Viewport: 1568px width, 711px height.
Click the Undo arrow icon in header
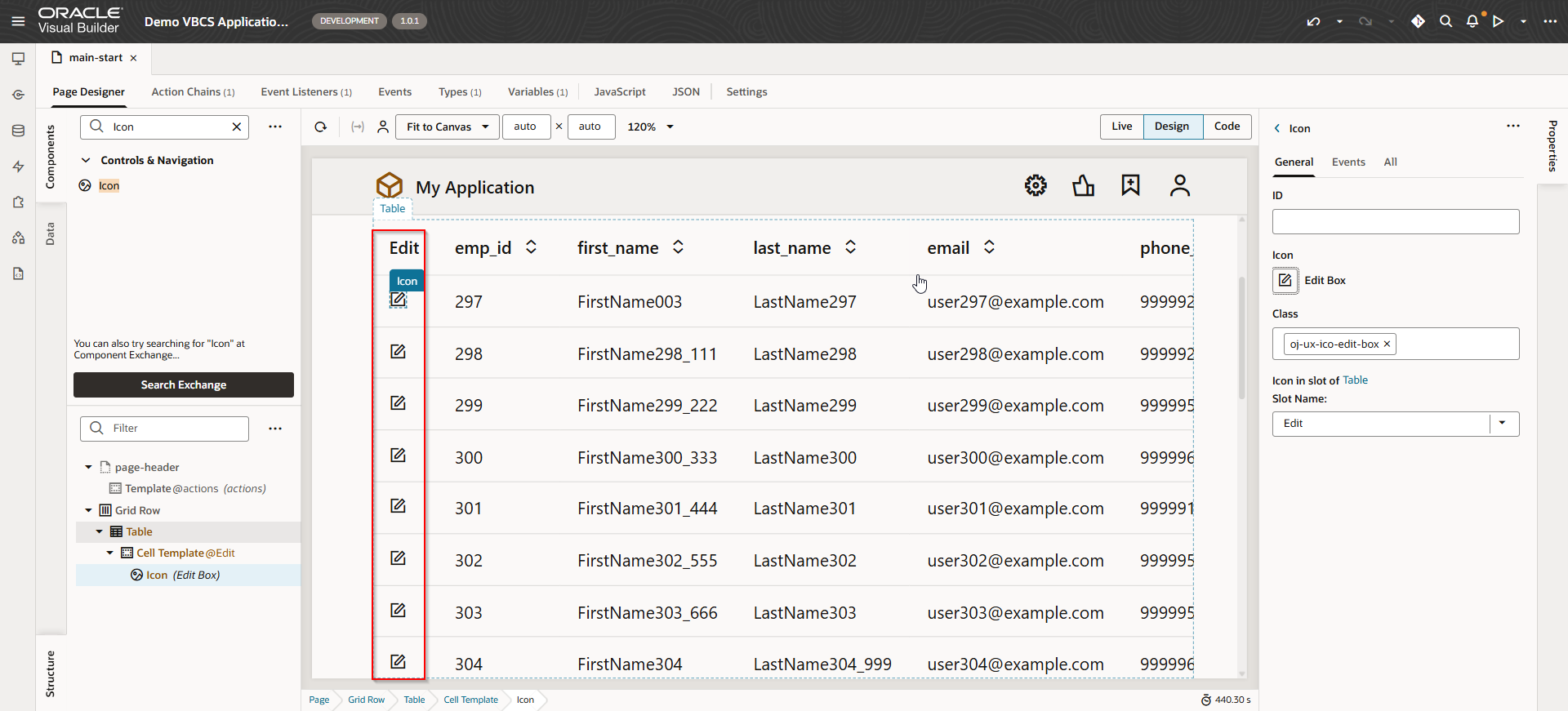[1313, 21]
